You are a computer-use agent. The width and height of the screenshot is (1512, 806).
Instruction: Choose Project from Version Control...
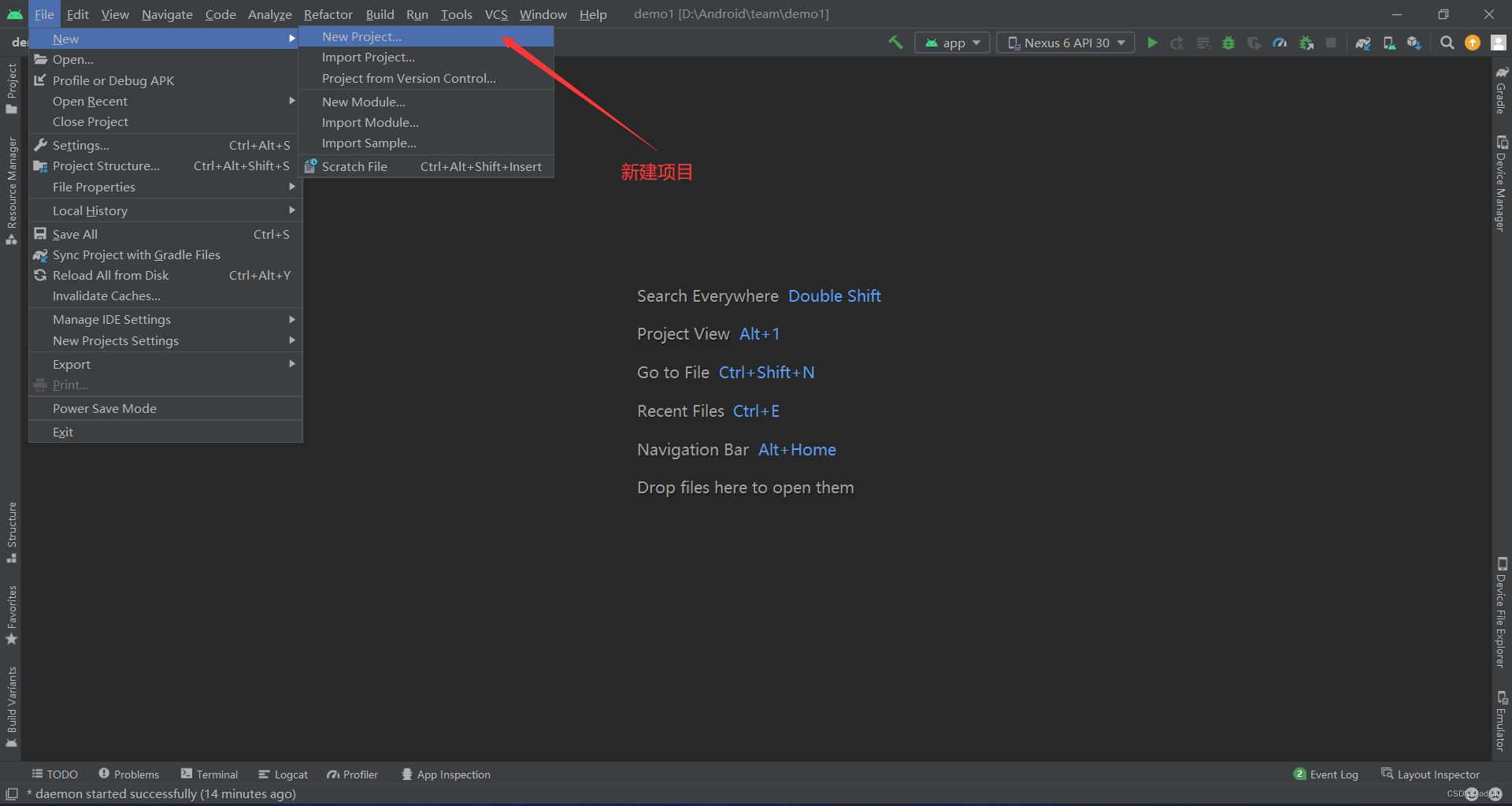tap(426, 78)
